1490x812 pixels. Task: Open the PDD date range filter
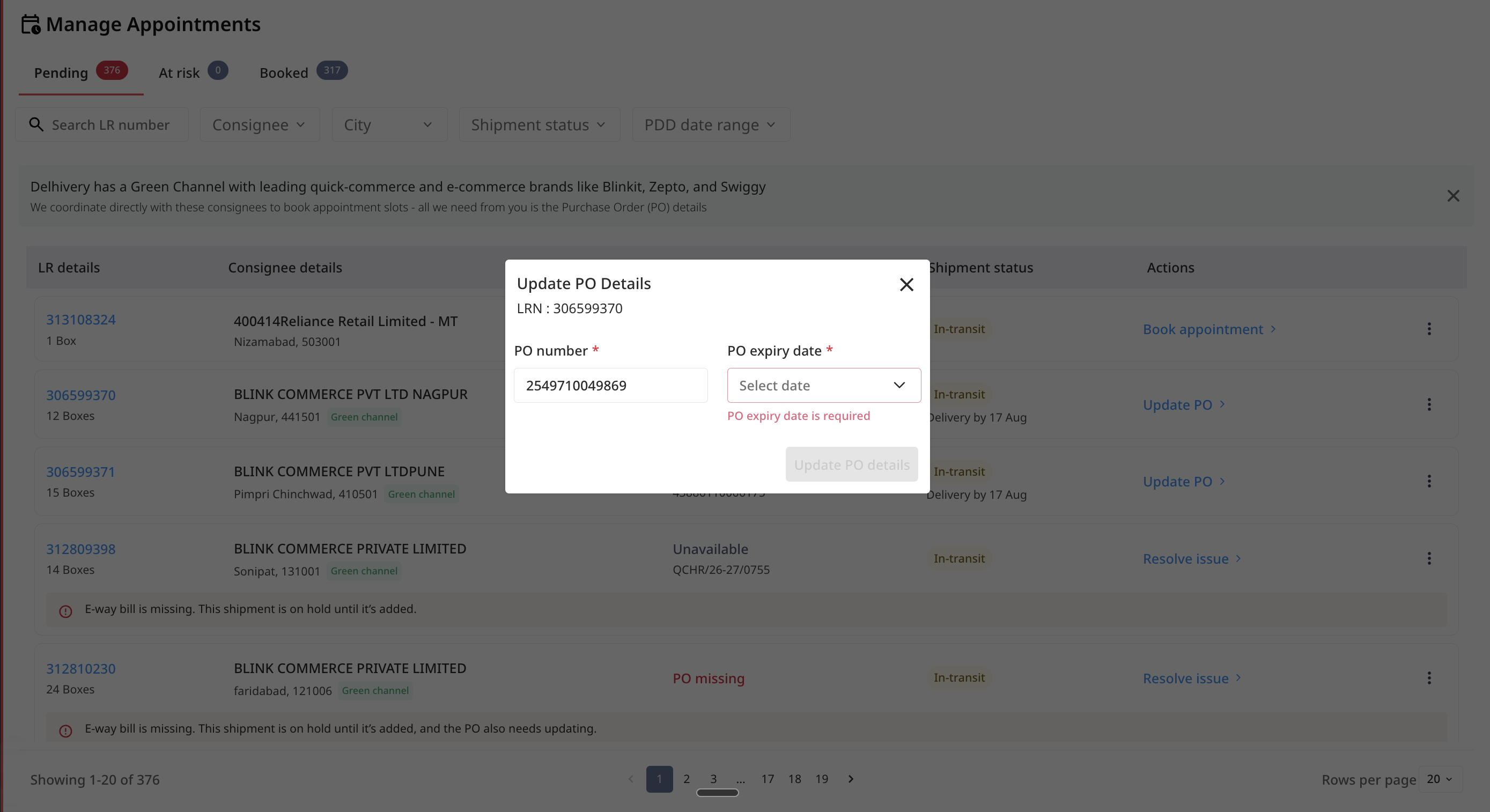tap(711, 124)
